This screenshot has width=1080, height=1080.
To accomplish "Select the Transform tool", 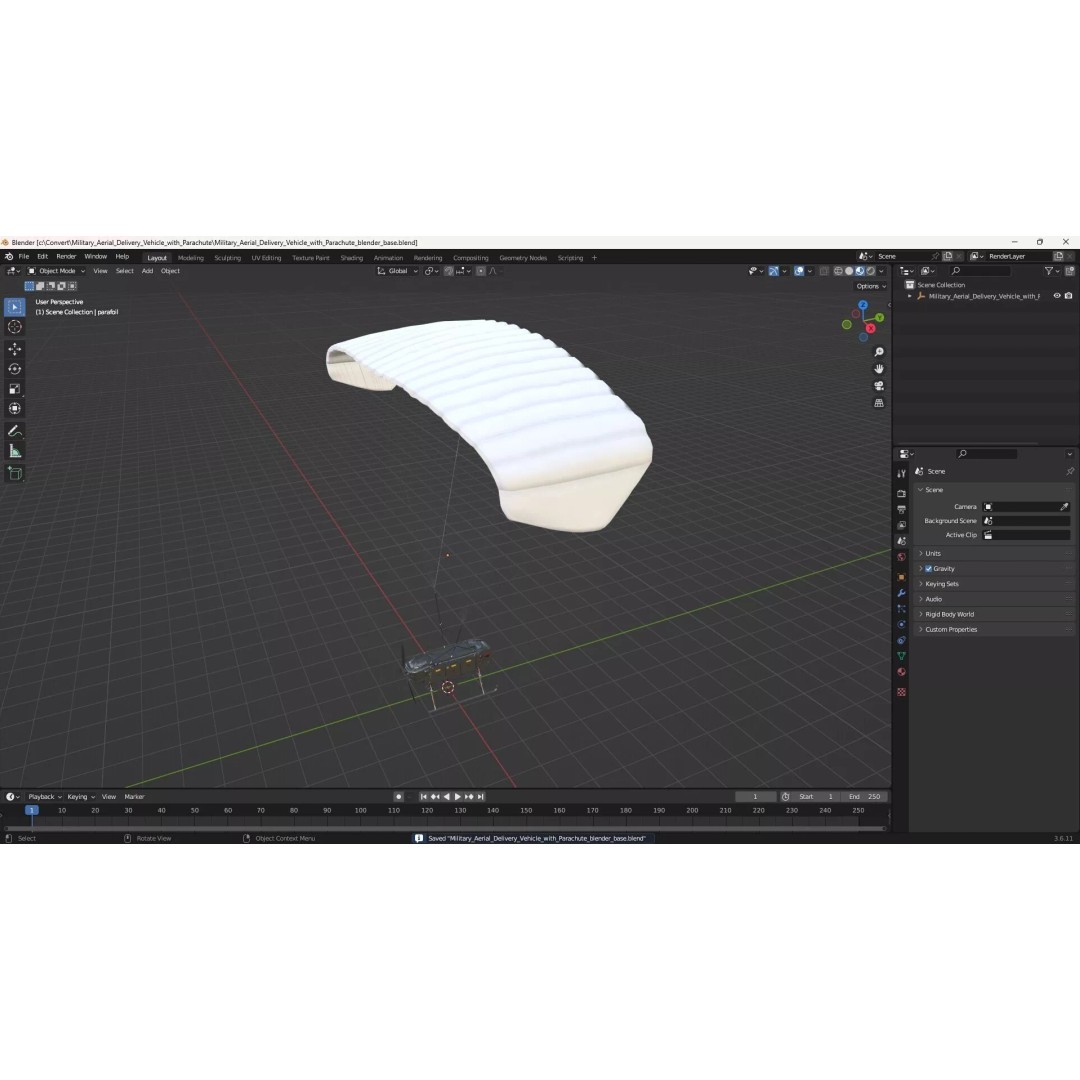I will pyautogui.click(x=14, y=409).
